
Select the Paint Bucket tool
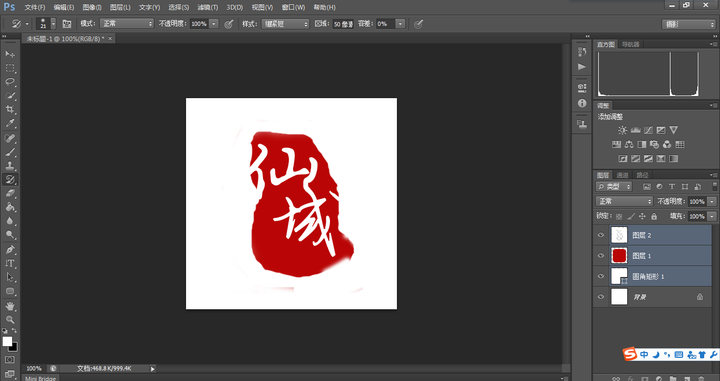(x=10, y=207)
